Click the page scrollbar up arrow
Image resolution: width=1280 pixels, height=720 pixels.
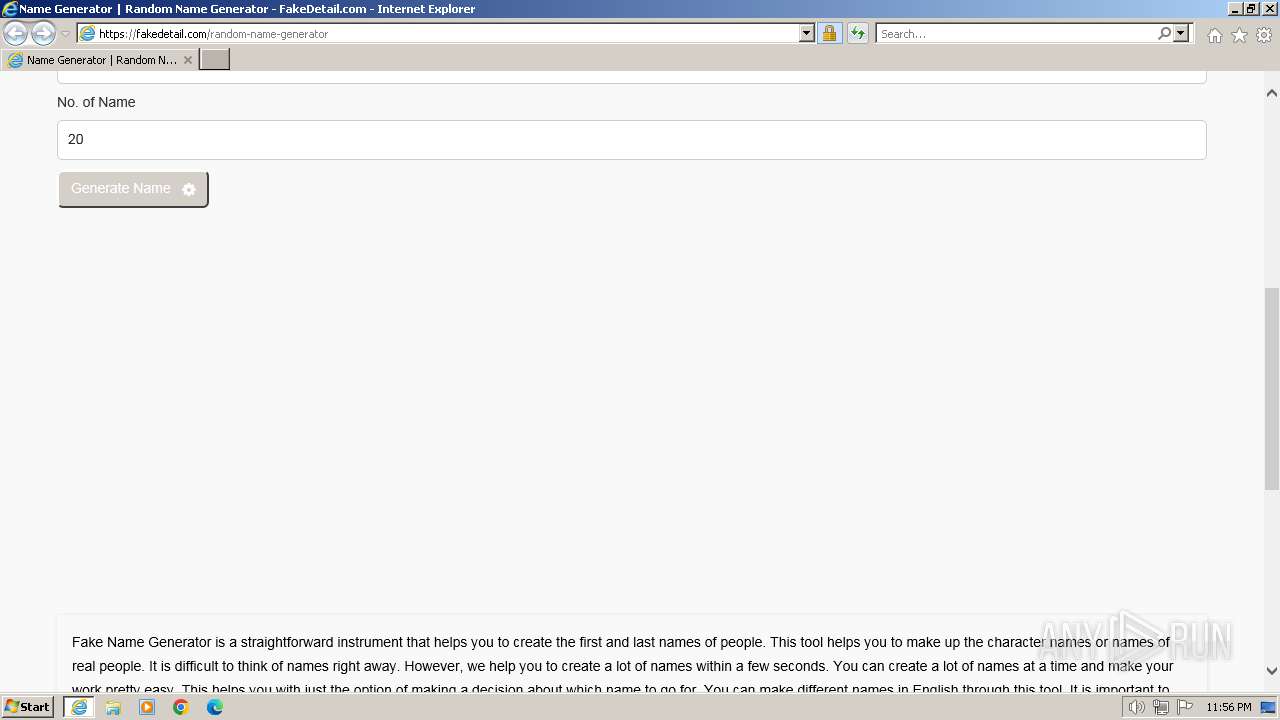tap(1272, 93)
